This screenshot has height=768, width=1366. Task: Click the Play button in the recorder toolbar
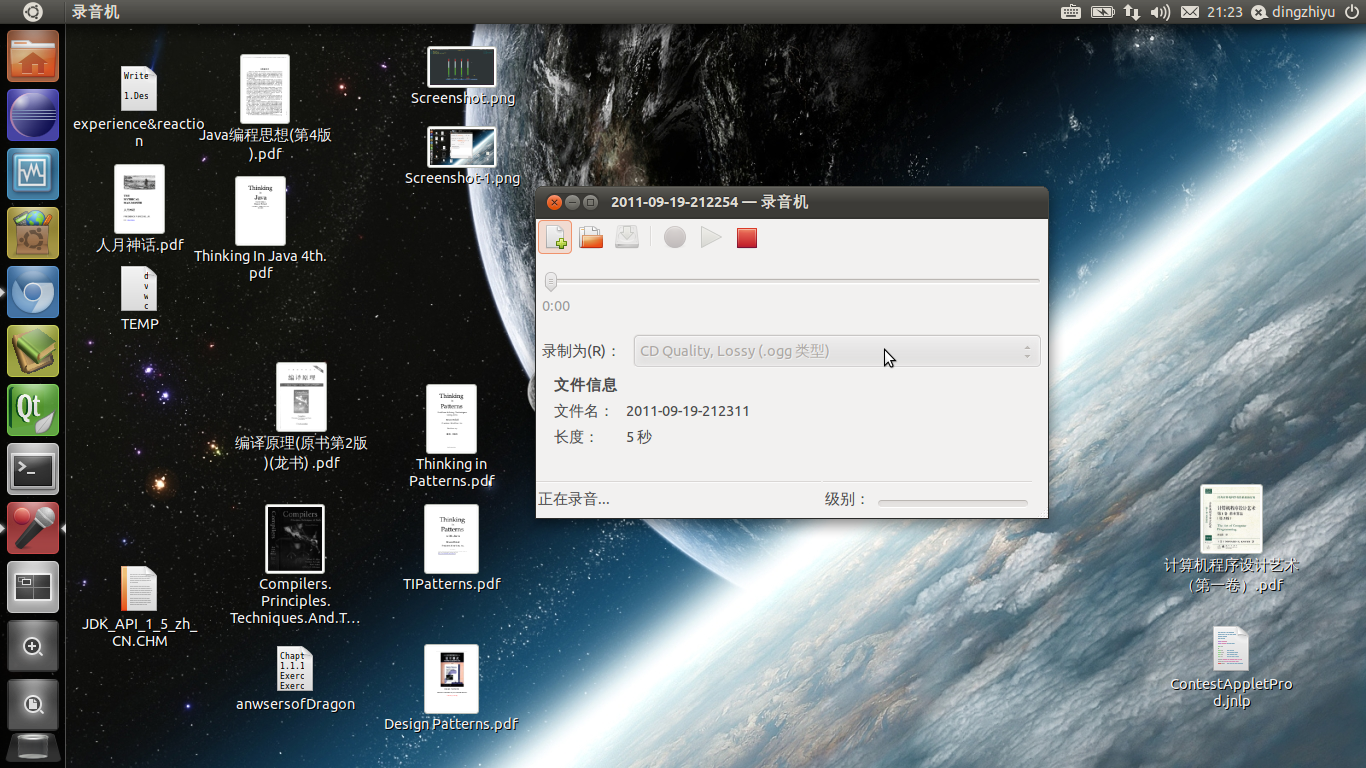click(x=711, y=238)
